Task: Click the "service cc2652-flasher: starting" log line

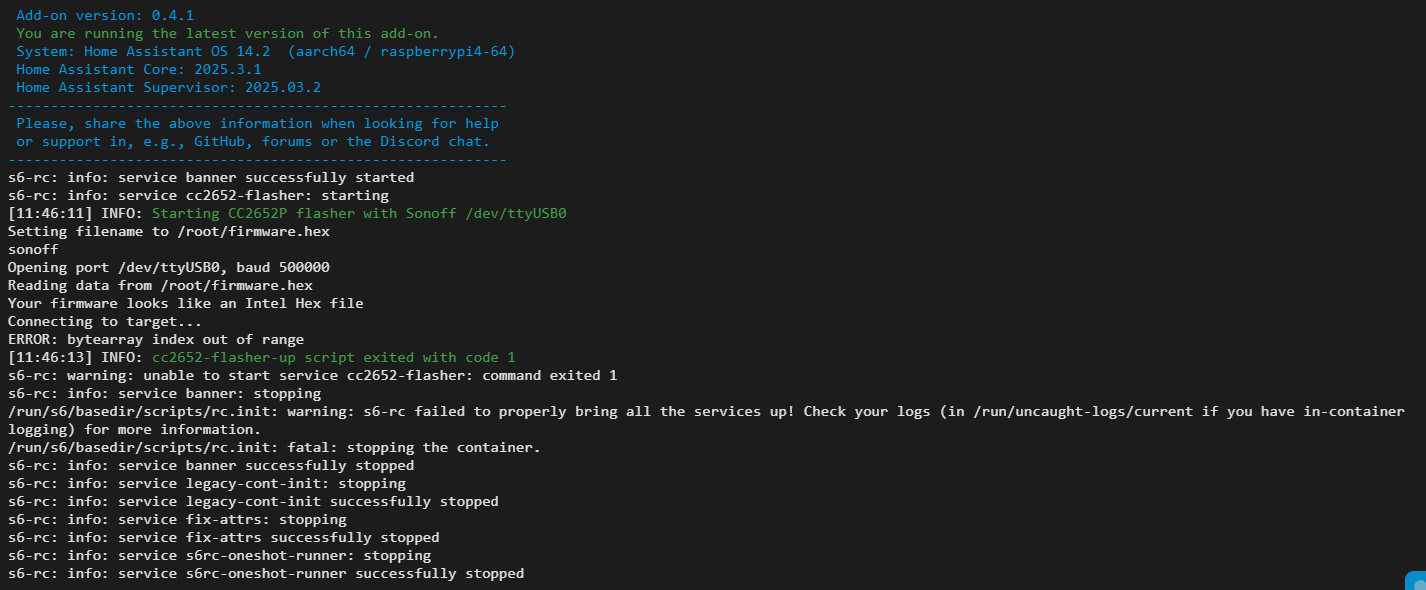Action: point(198,195)
